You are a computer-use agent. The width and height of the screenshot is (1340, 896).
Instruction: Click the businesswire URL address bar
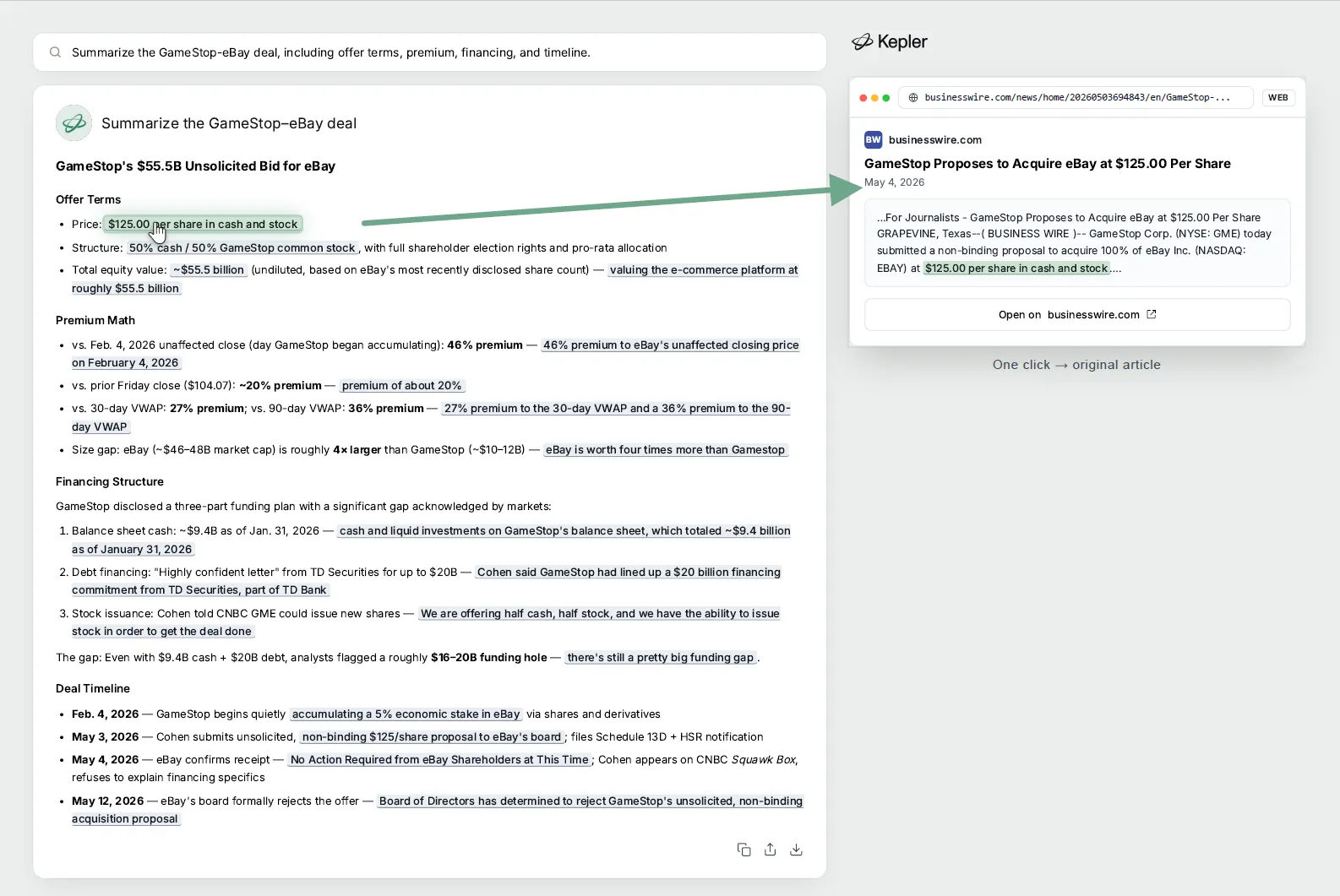tap(1076, 98)
